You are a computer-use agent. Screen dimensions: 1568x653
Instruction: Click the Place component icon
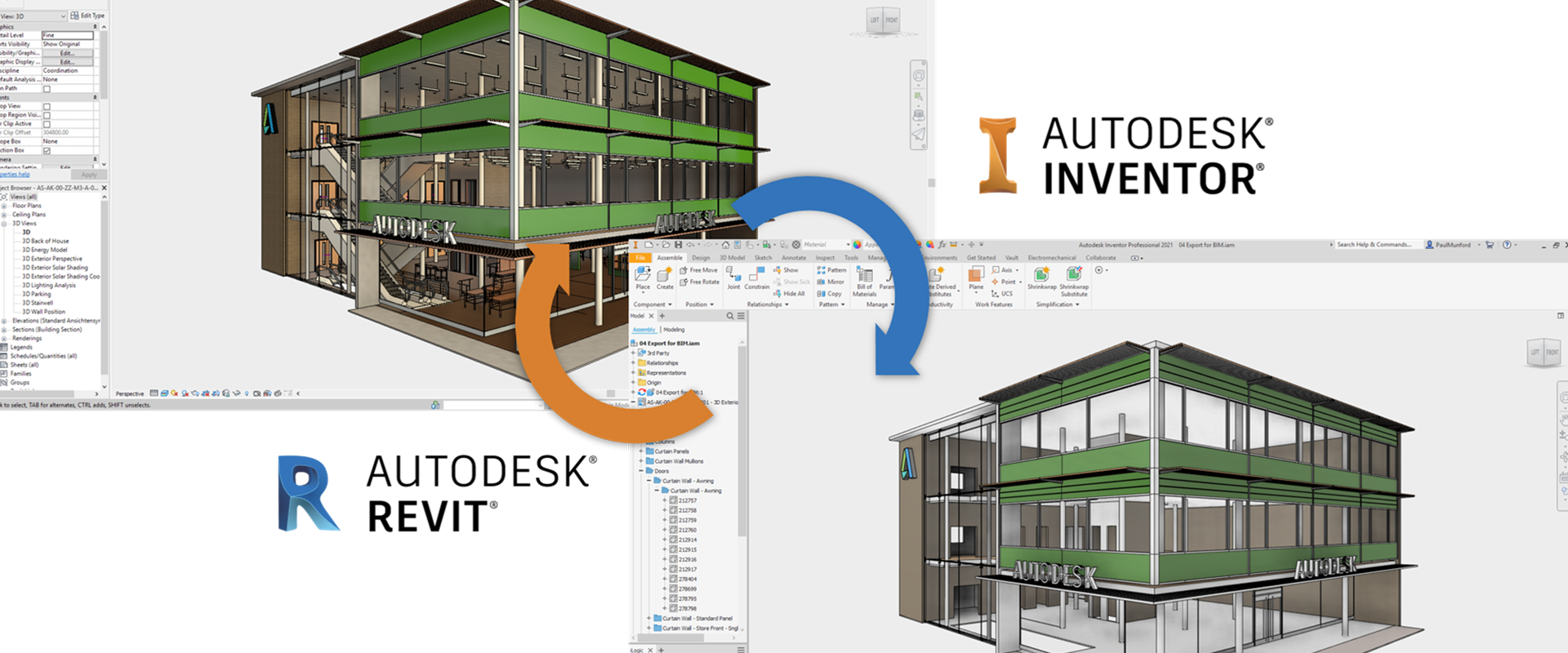(x=643, y=276)
